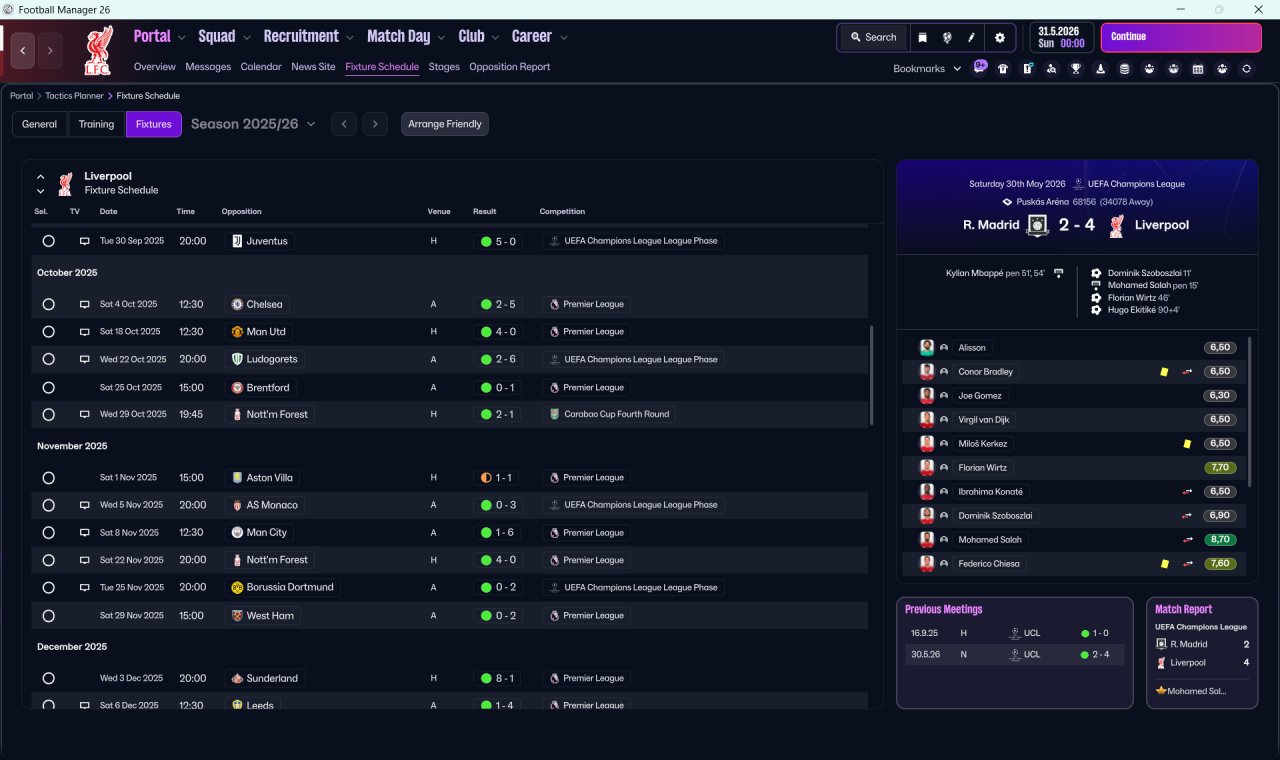This screenshot has height=760, width=1280.
Task: Select the Aston Villa fixture radio button
Action: 48,478
